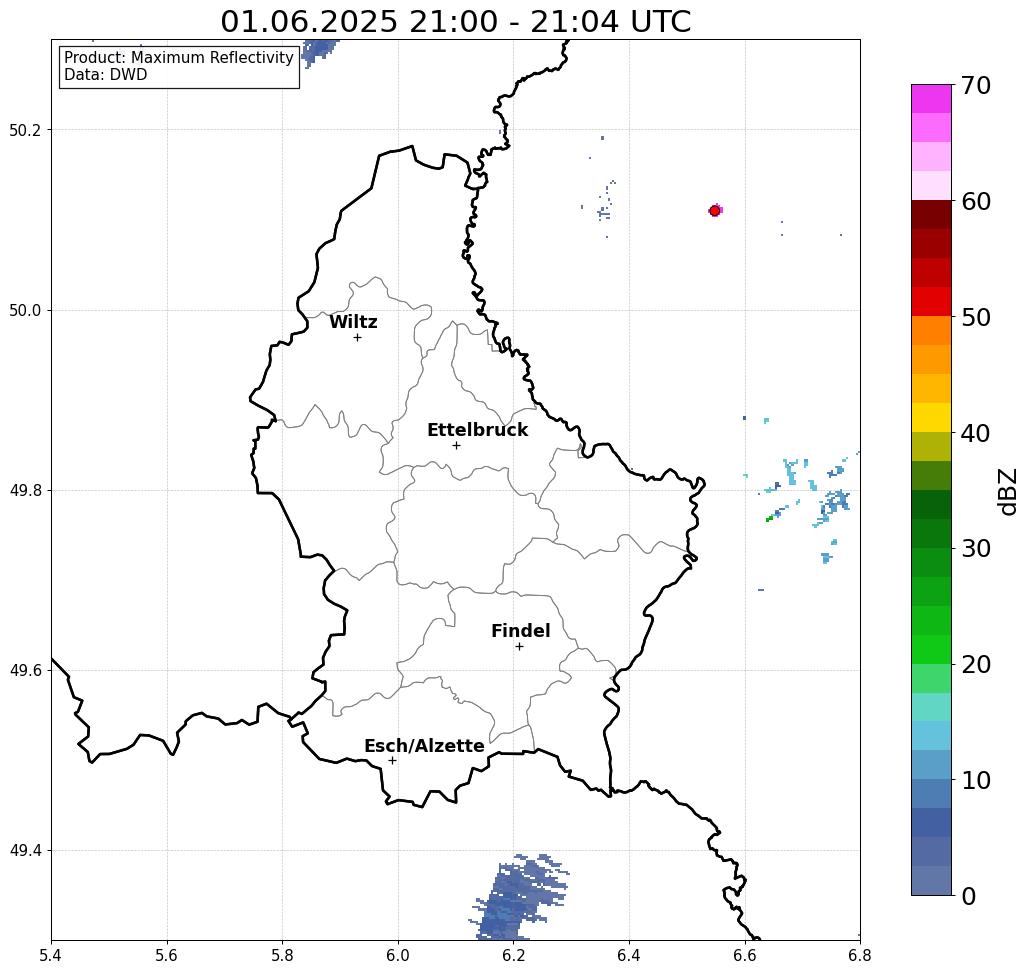The height and width of the screenshot is (973, 1029).
Task: Click the title "01.06.2025 21:00 - 21:04 UTC"
Action: (455, 22)
